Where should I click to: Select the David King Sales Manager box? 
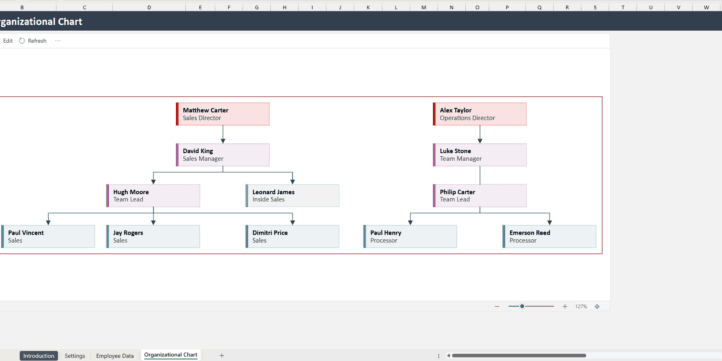click(223, 155)
